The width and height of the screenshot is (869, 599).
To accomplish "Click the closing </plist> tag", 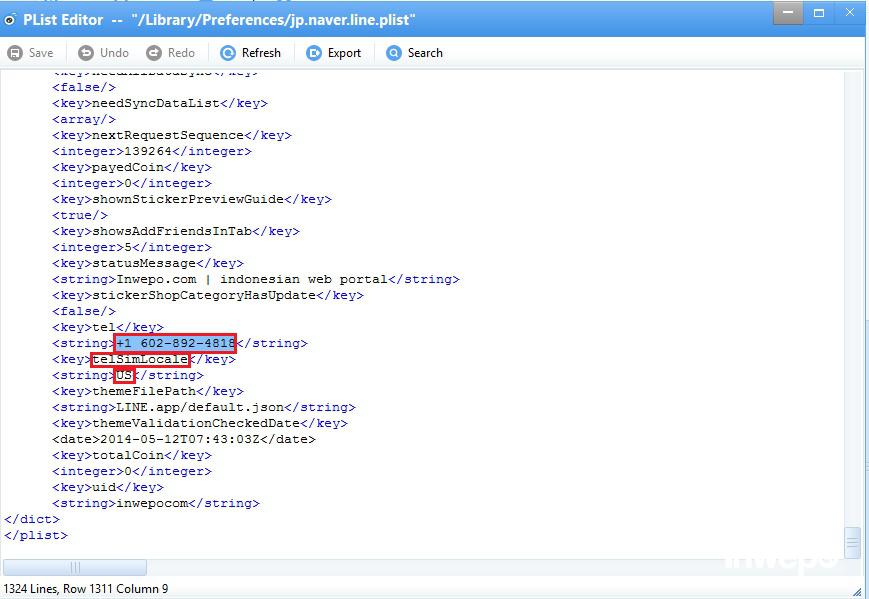I will click(x=35, y=535).
